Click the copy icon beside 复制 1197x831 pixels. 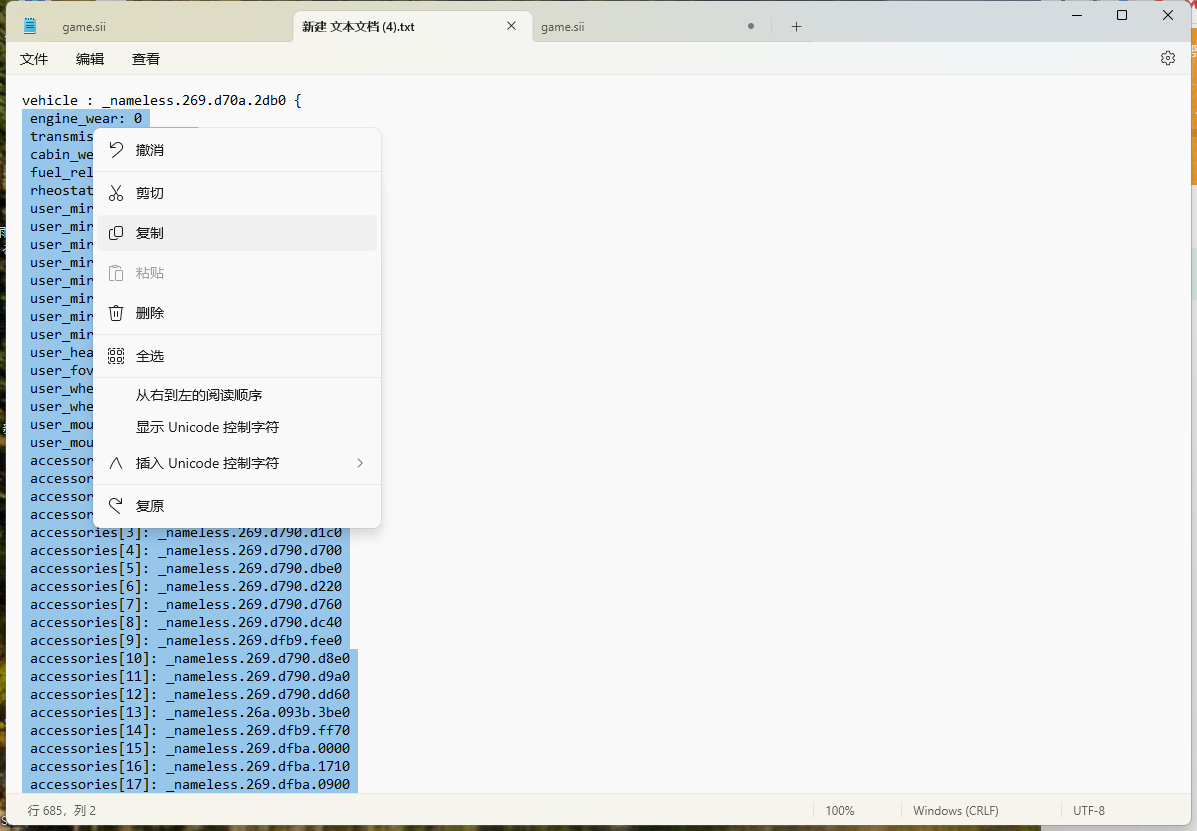point(116,233)
